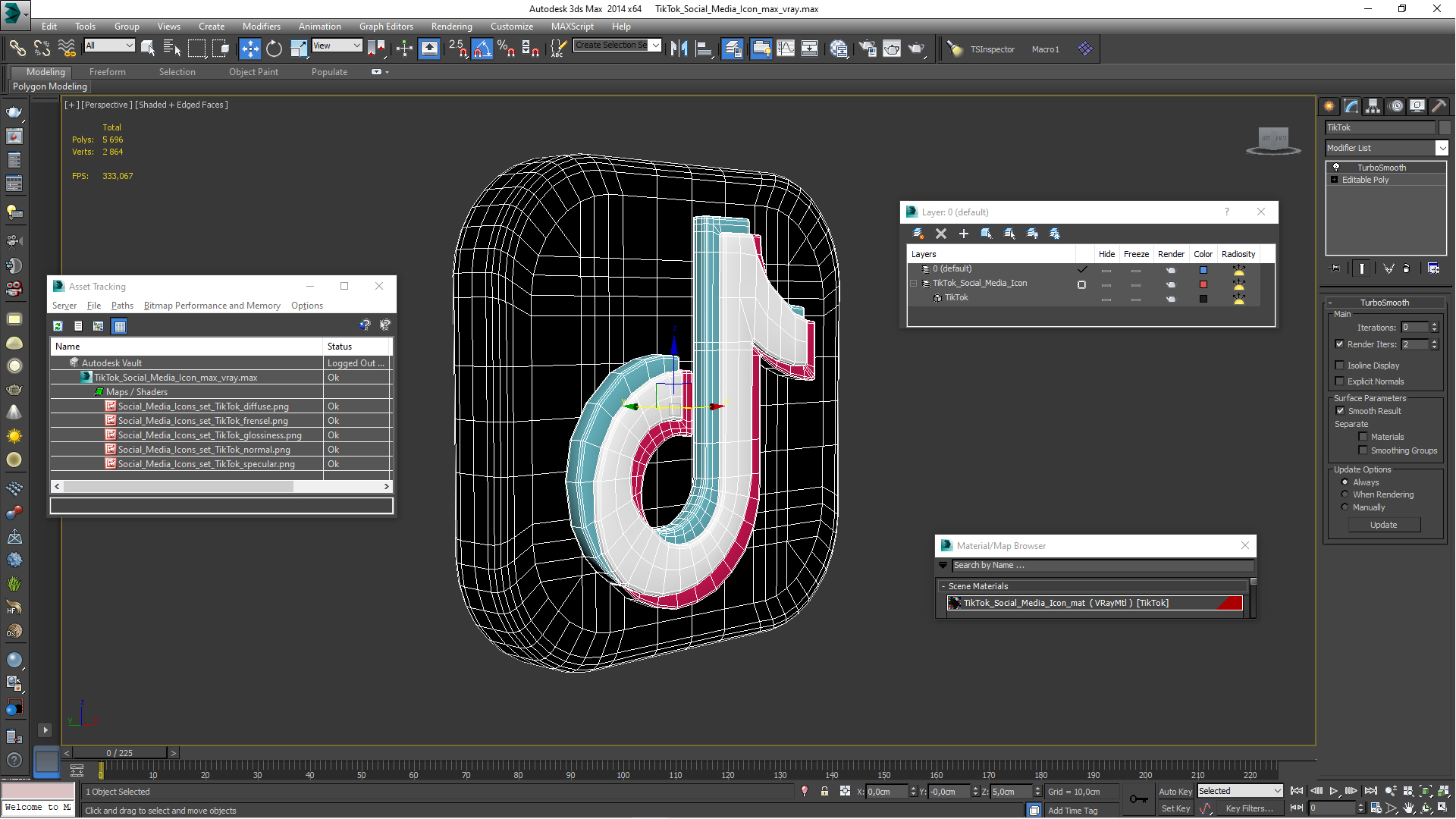Open the Graph Editors menu
The width and height of the screenshot is (1456, 819).
386,27
